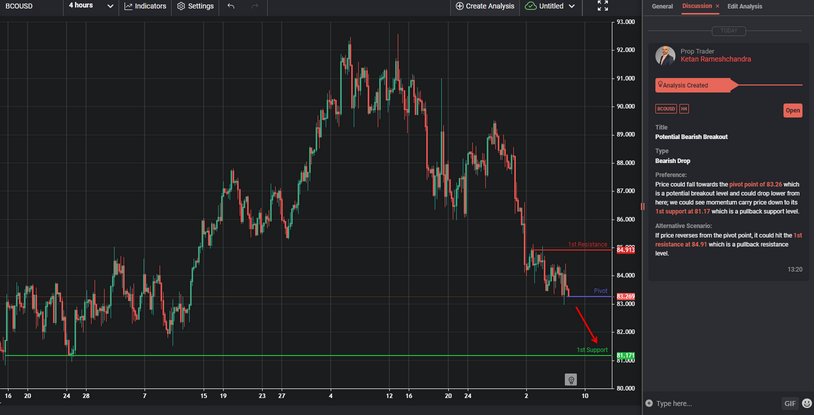
Task: Click the Potential Bearish Breakout title
Action: pyautogui.click(x=691, y=137)
